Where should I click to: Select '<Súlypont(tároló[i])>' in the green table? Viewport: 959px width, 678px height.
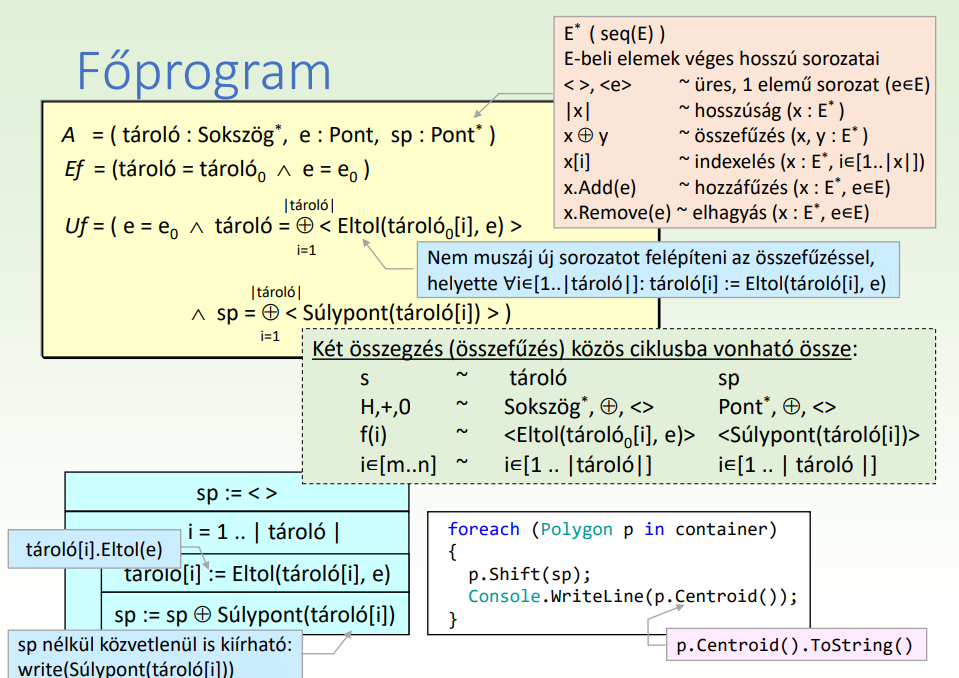[x=818, y=435]
